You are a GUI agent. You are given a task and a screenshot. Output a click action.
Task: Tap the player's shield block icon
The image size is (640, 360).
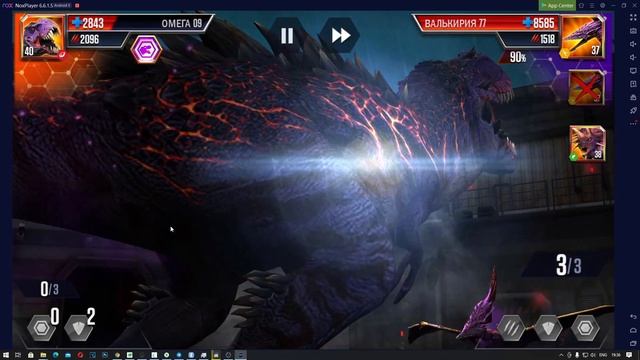pyautogui.click(x=78, y=328)
